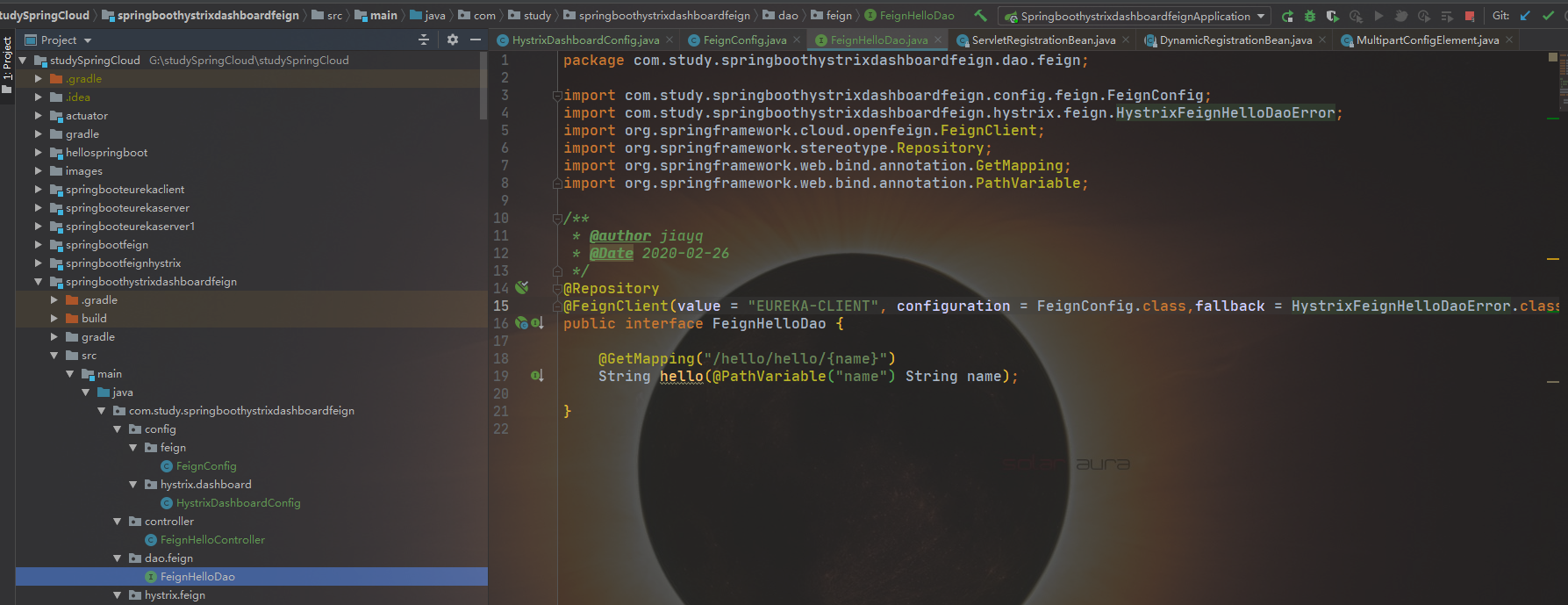1568x605 pixels.
Task: Click the 'dao' breadcrumb item
Action: 781,15
